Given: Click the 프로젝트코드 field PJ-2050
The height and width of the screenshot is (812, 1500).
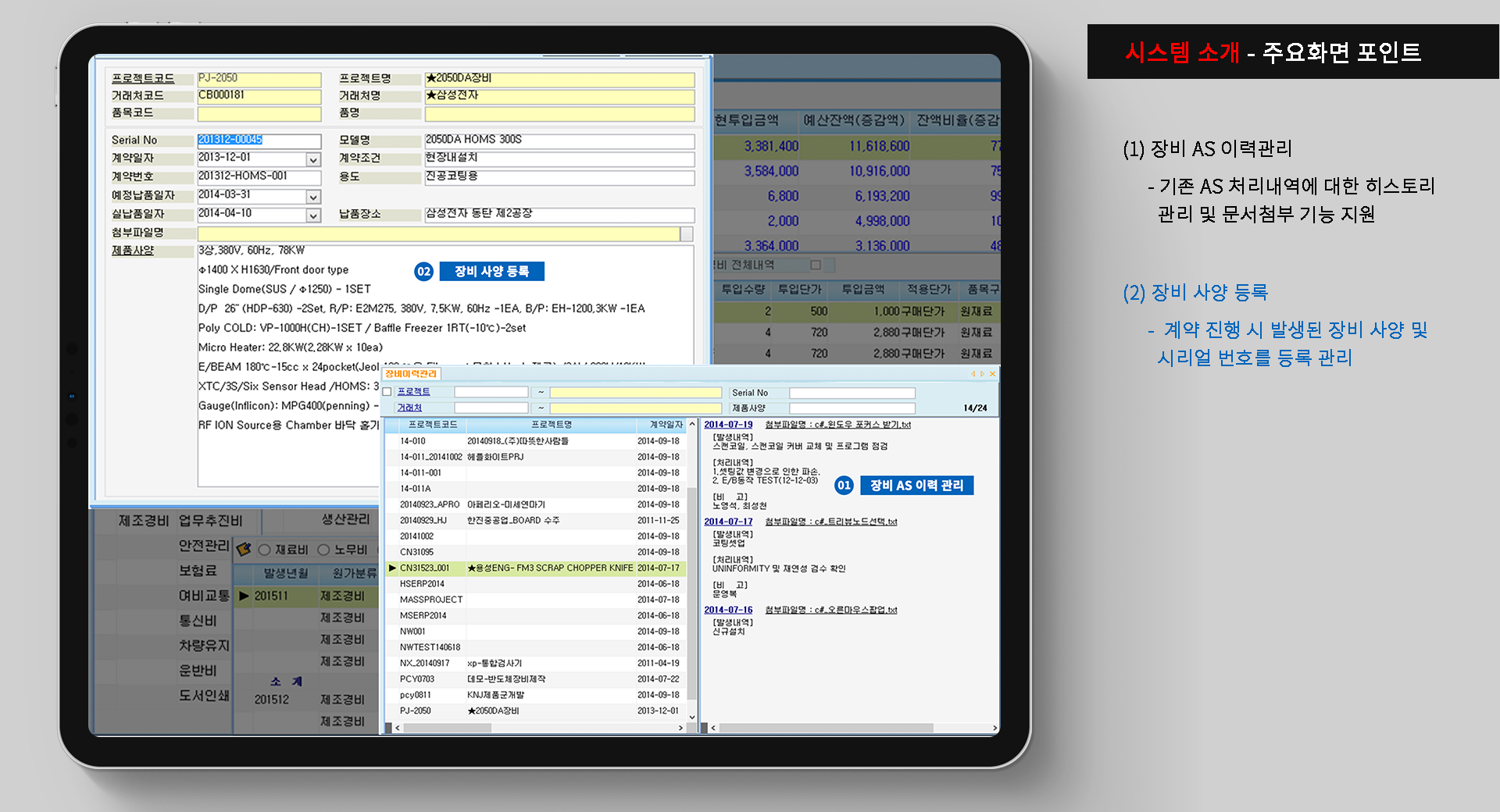Looking at the screenshot, I should (259, 79).
